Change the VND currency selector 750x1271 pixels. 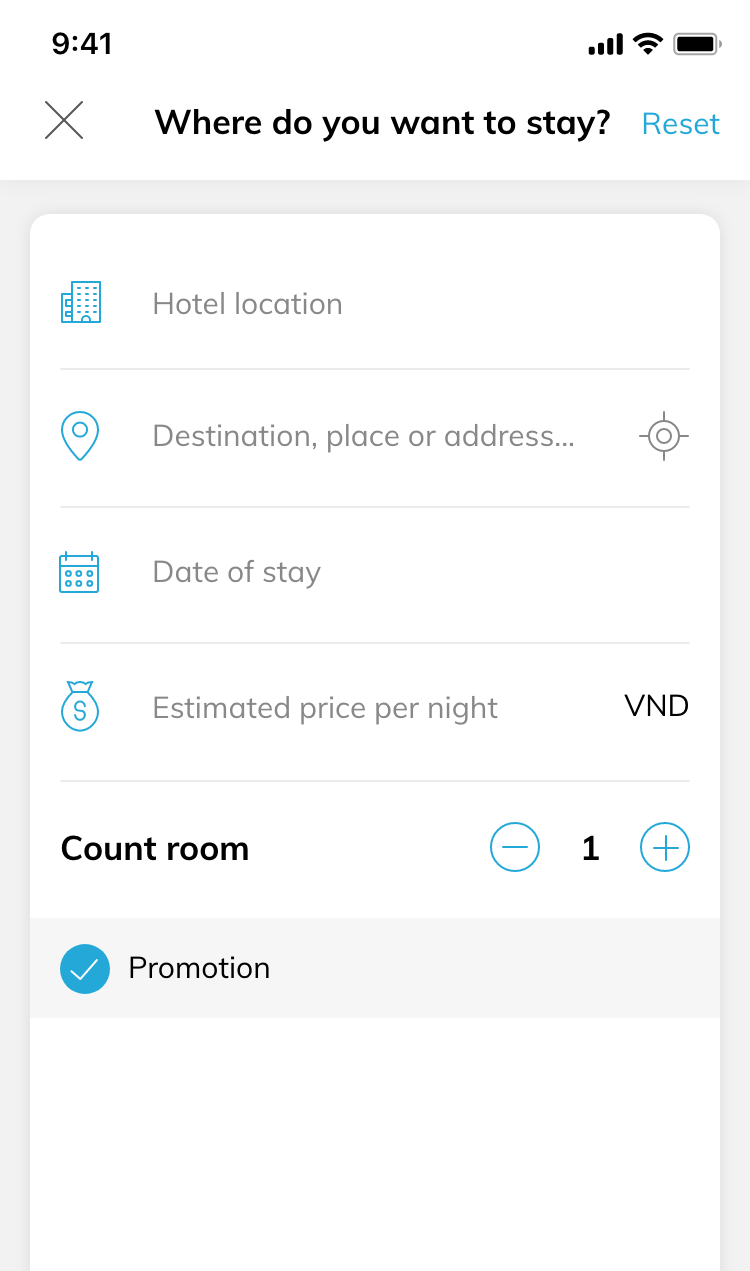657,706
